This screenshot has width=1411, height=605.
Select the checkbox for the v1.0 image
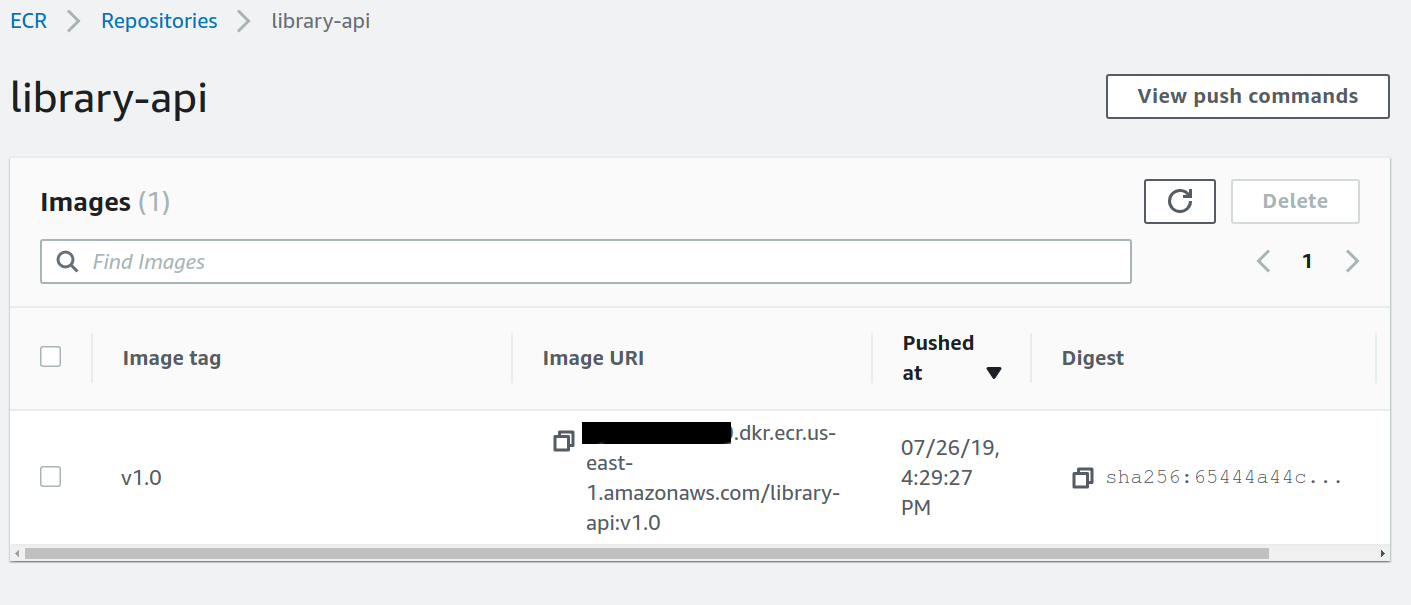tap(50, 477)
